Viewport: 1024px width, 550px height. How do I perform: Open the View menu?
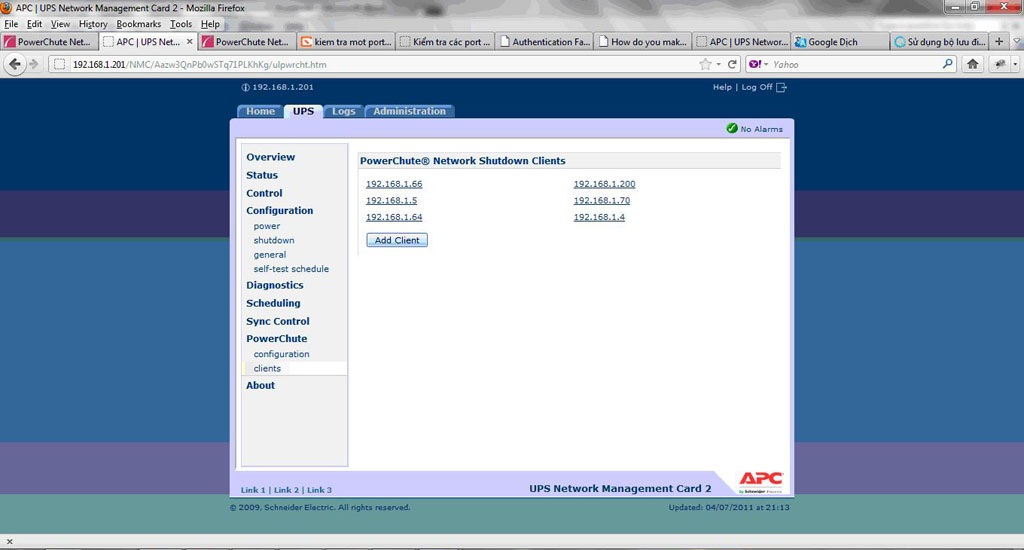60,24
